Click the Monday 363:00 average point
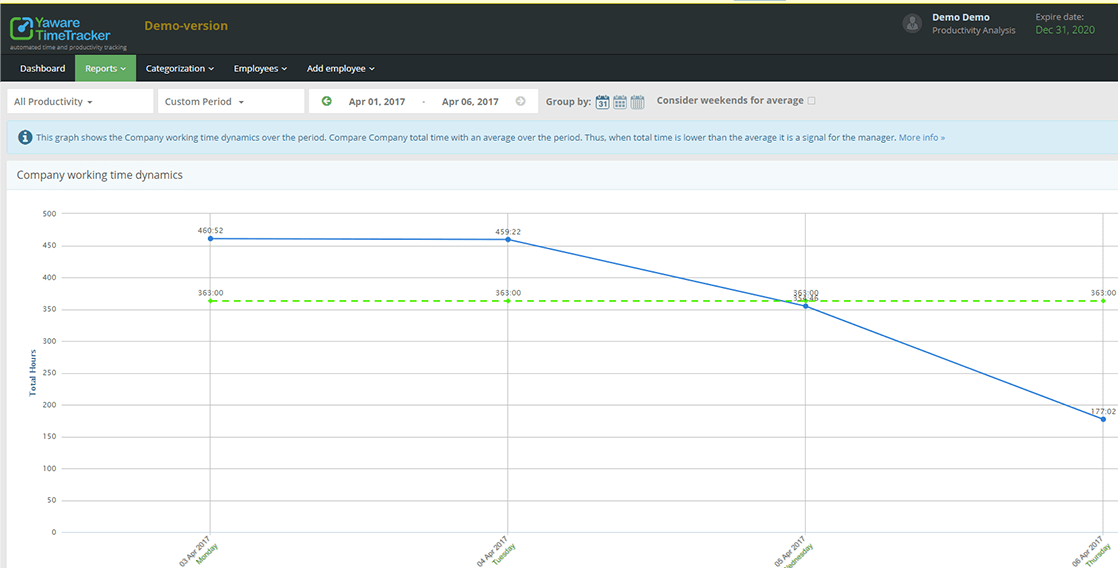The width and height of the screenshot is (1118, 568). (x=210, y=301)
